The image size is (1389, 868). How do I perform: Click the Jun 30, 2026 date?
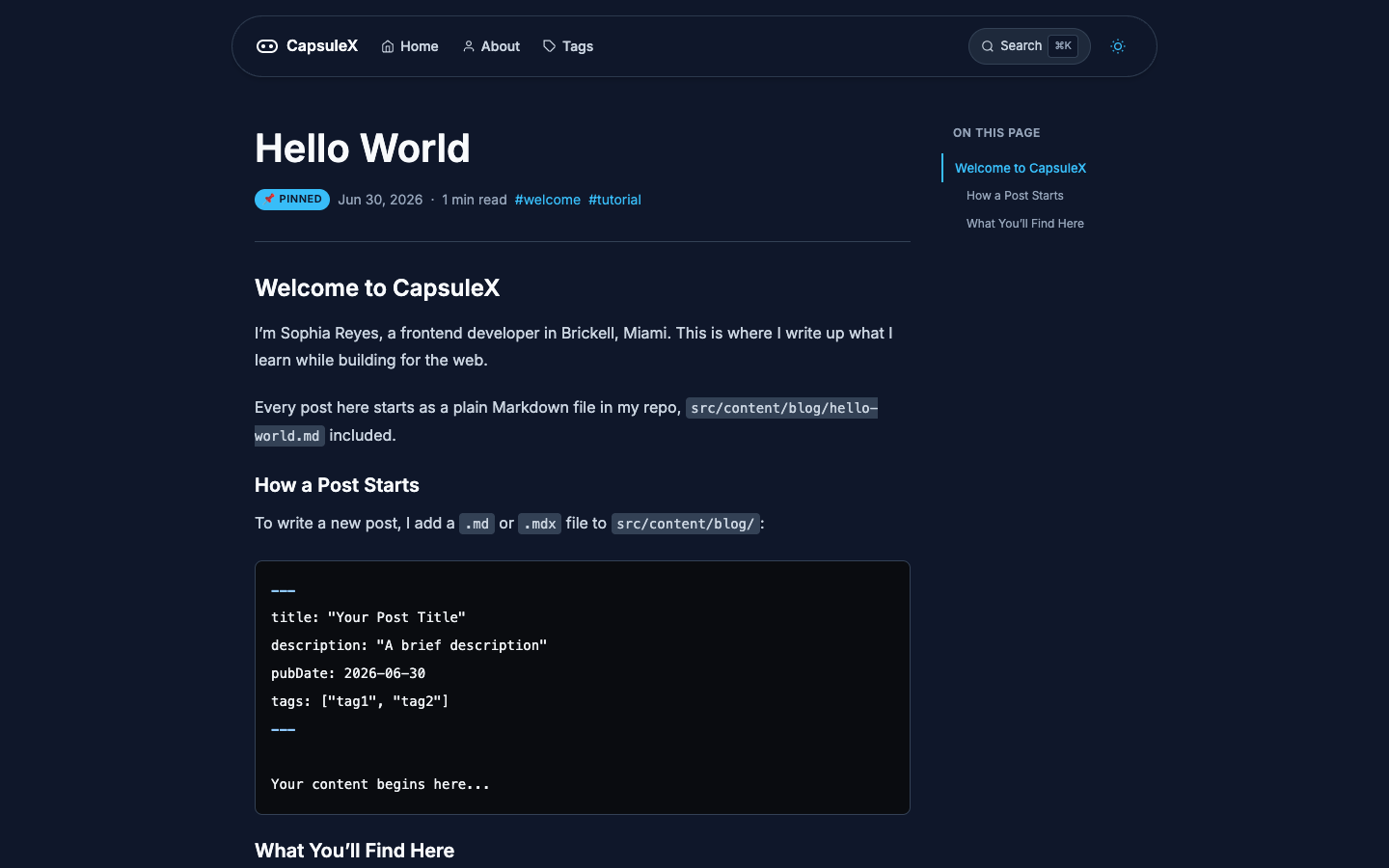tap(380, 200)
